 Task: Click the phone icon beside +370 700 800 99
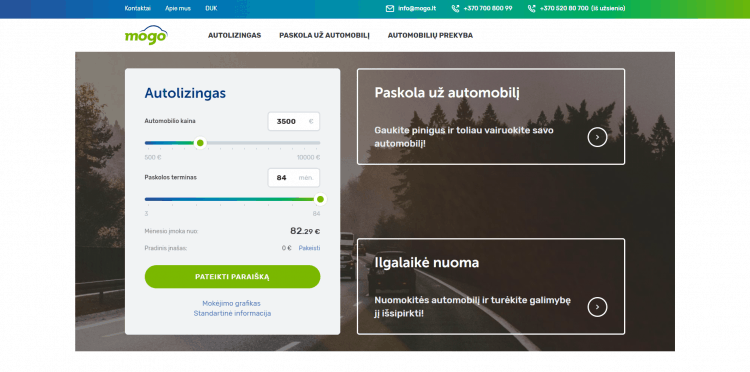(455, 8)
